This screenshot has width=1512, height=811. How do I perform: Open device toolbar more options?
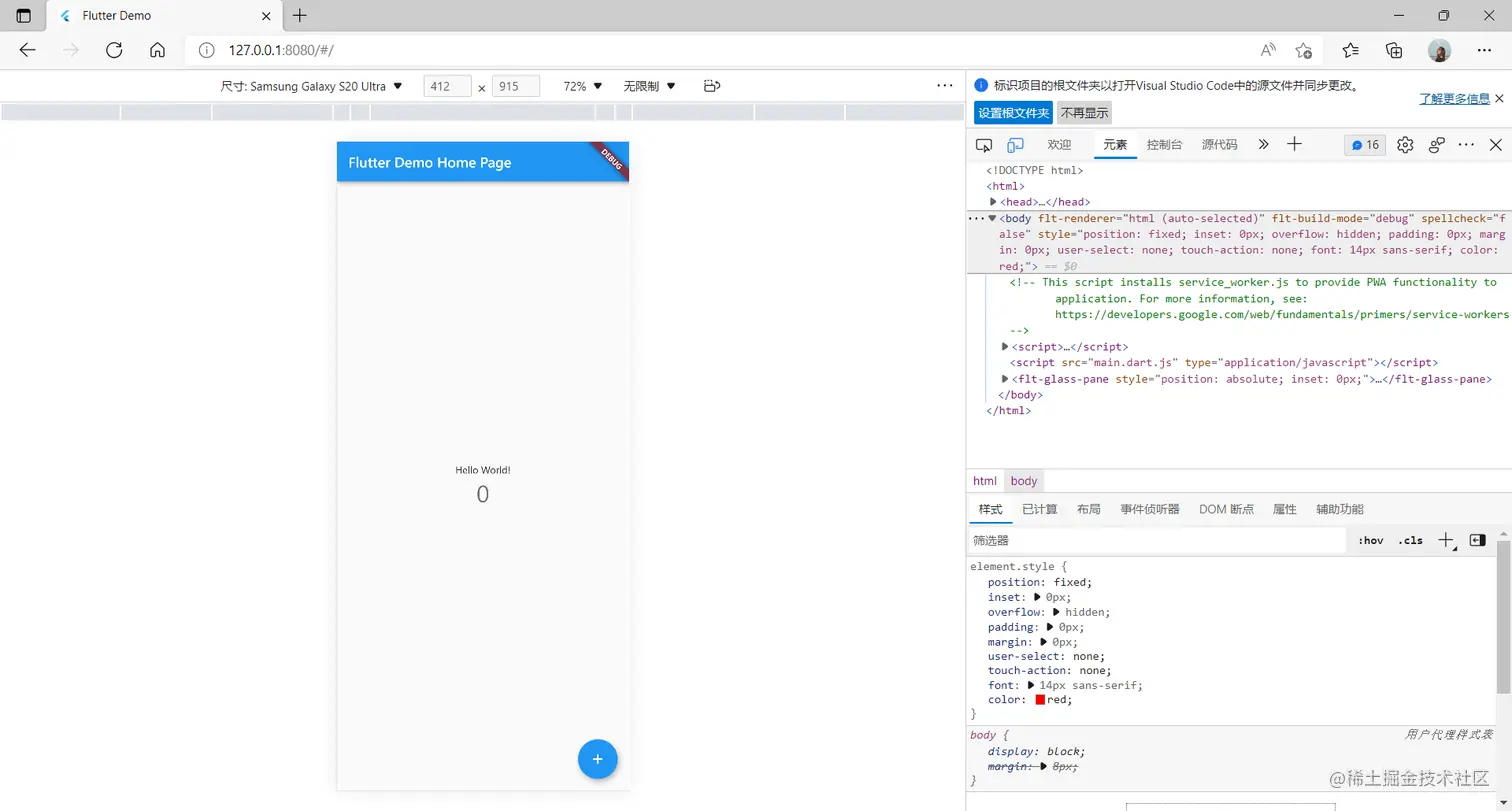(x=945, y=86)
